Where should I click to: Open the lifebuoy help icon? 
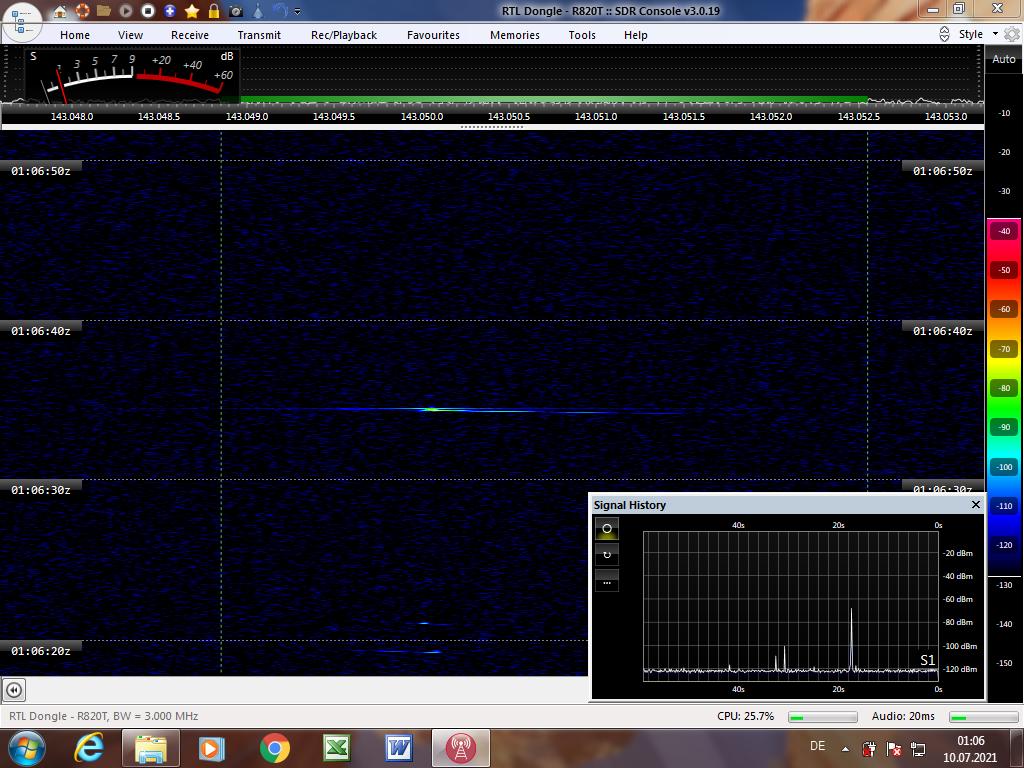82,11
